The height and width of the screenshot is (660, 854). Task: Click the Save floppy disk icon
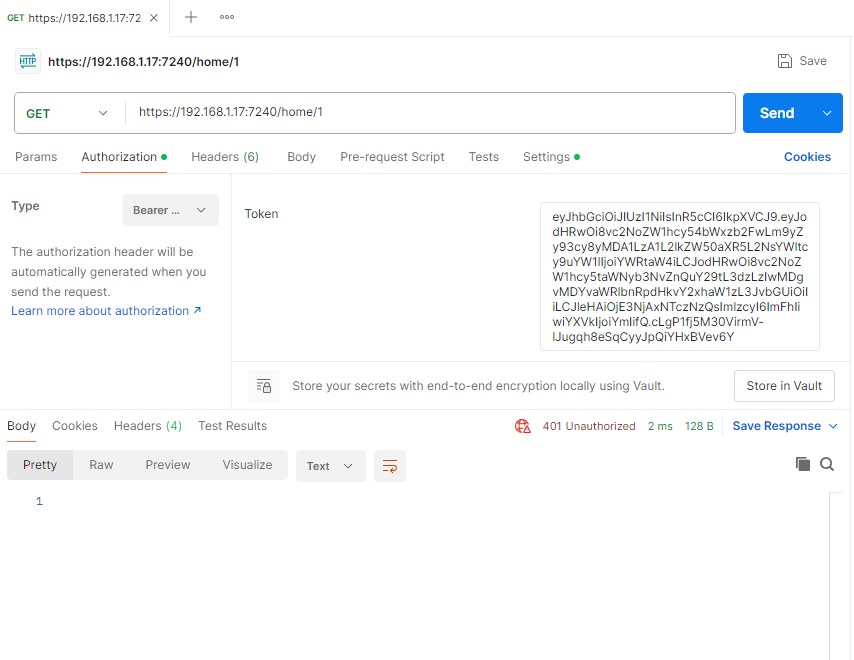[784, 61]
